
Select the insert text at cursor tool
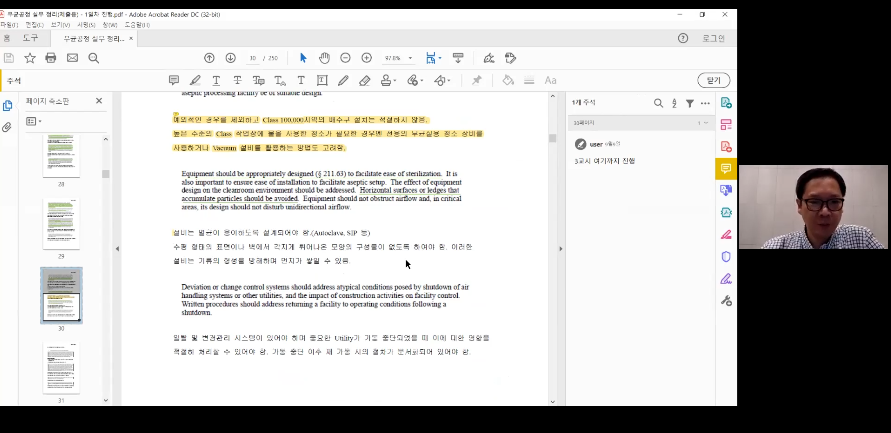[280, 81]
